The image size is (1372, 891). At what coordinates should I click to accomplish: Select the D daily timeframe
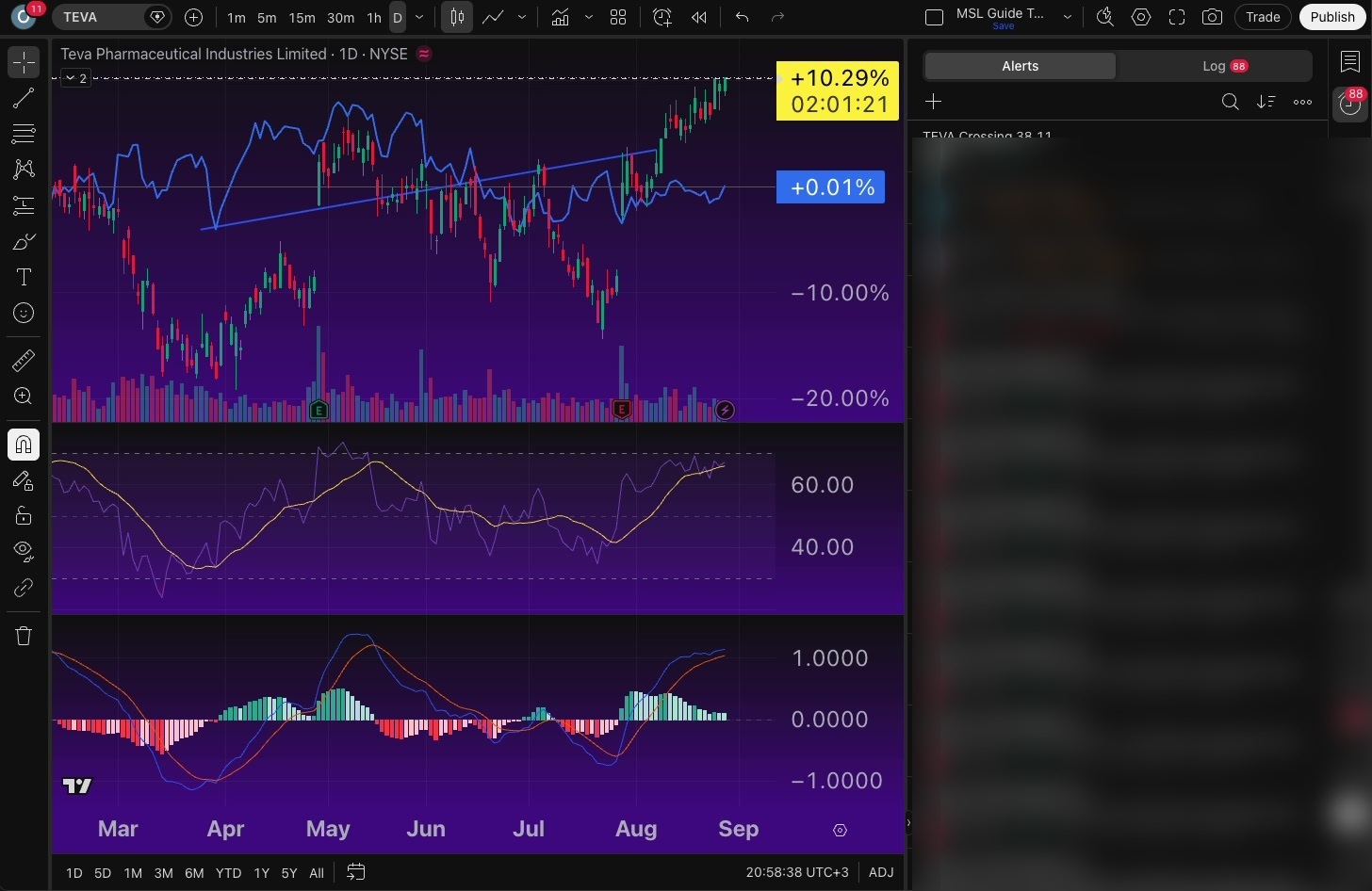(x=398, y=17)
